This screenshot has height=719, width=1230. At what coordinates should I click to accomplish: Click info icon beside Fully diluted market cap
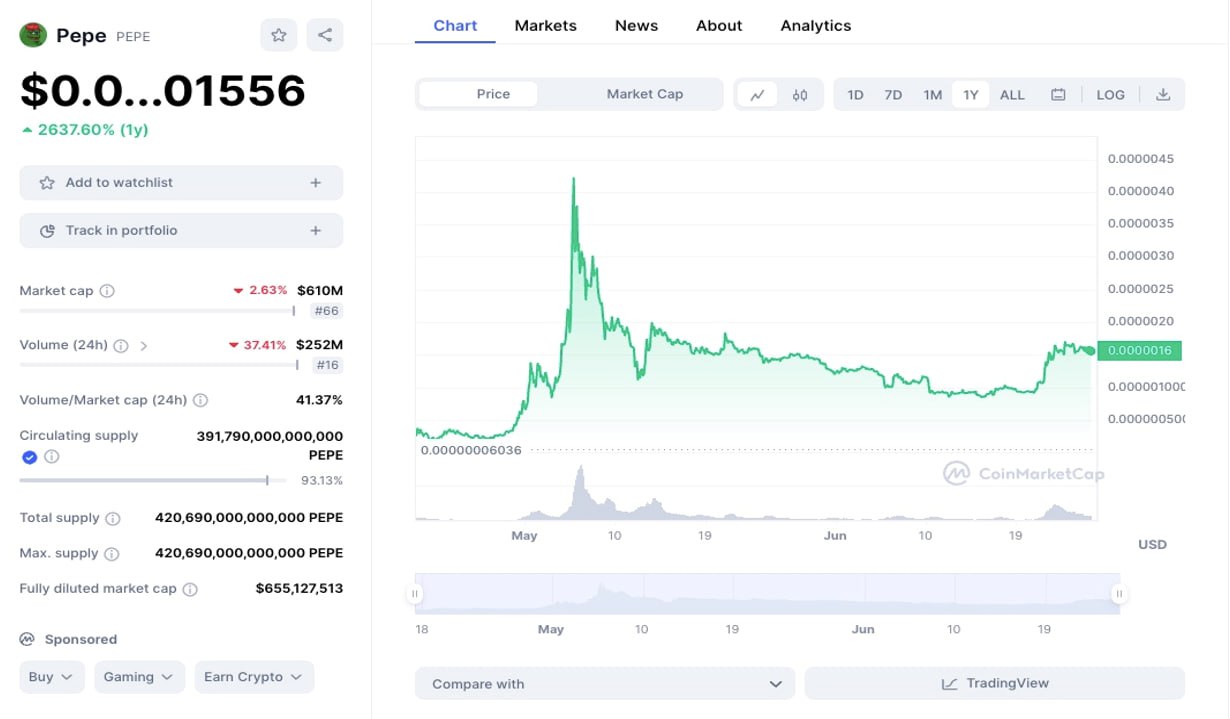190,589
